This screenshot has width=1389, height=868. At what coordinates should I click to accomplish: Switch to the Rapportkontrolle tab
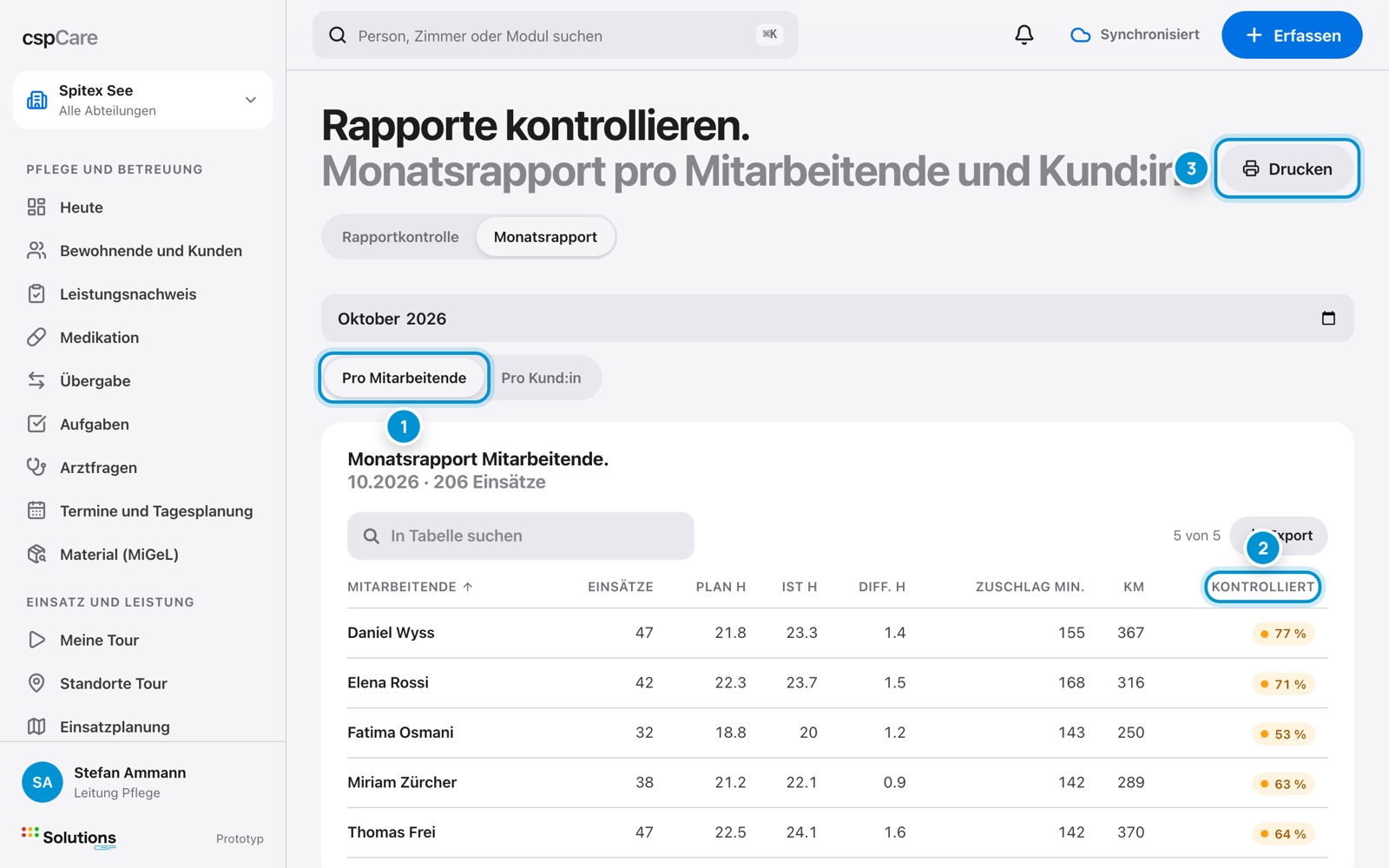click(x=400, y=237)
